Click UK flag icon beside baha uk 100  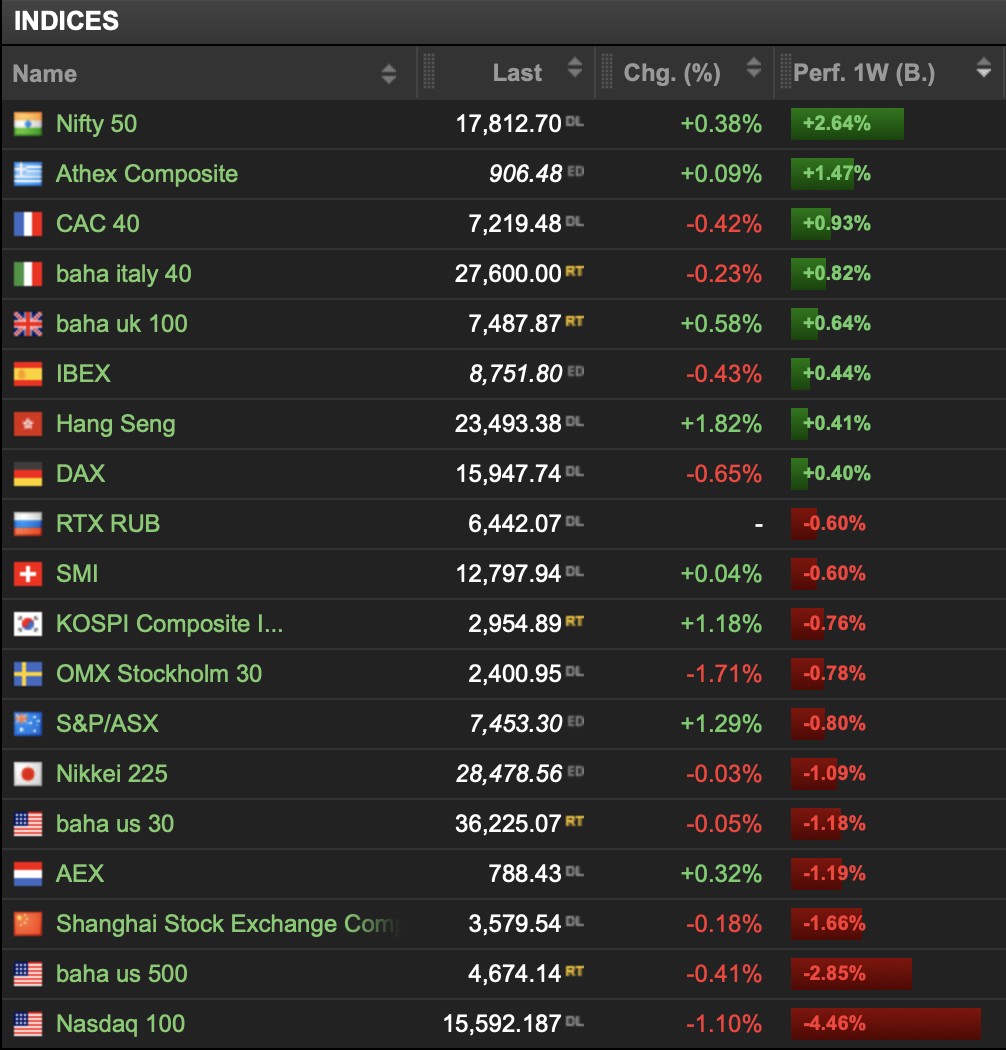tap(28, 324)
